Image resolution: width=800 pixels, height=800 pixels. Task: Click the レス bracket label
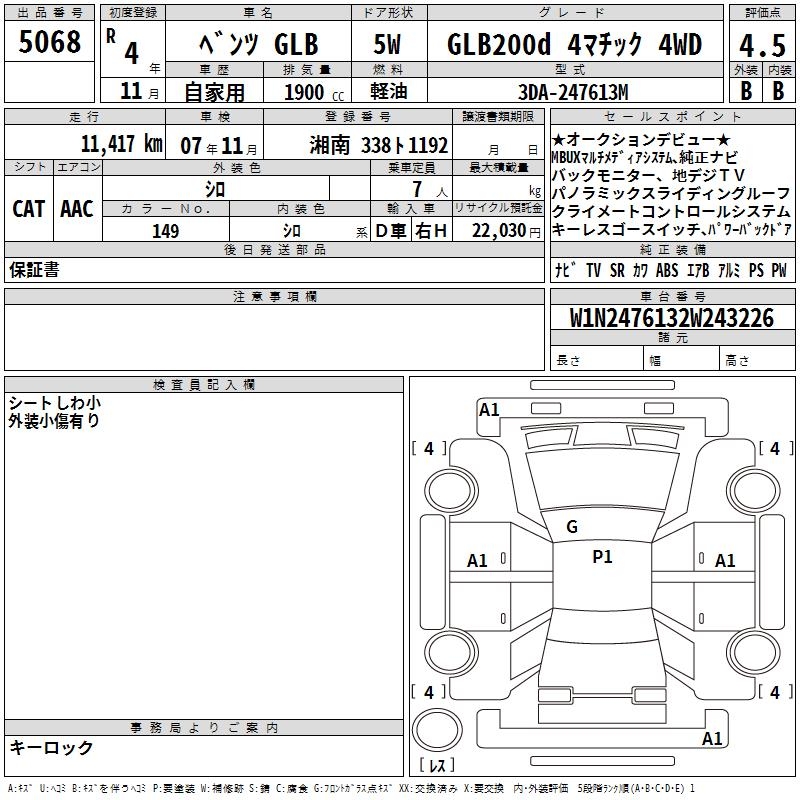[x=437, y=766]
